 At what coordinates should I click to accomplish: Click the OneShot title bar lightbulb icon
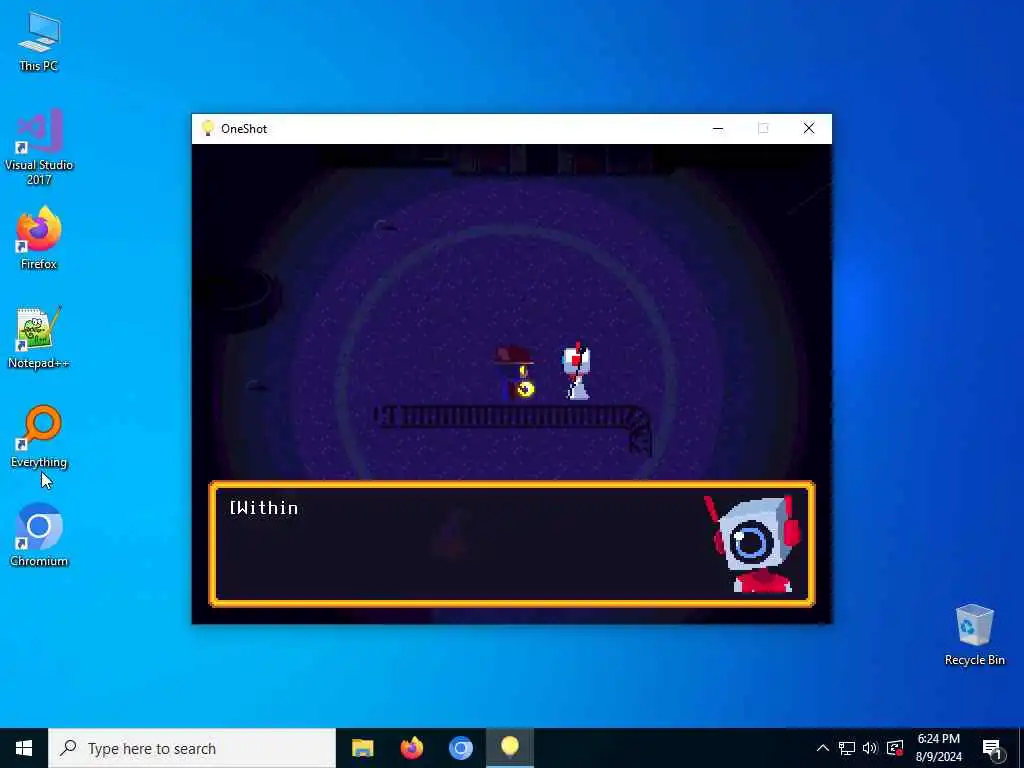[208, 128]
